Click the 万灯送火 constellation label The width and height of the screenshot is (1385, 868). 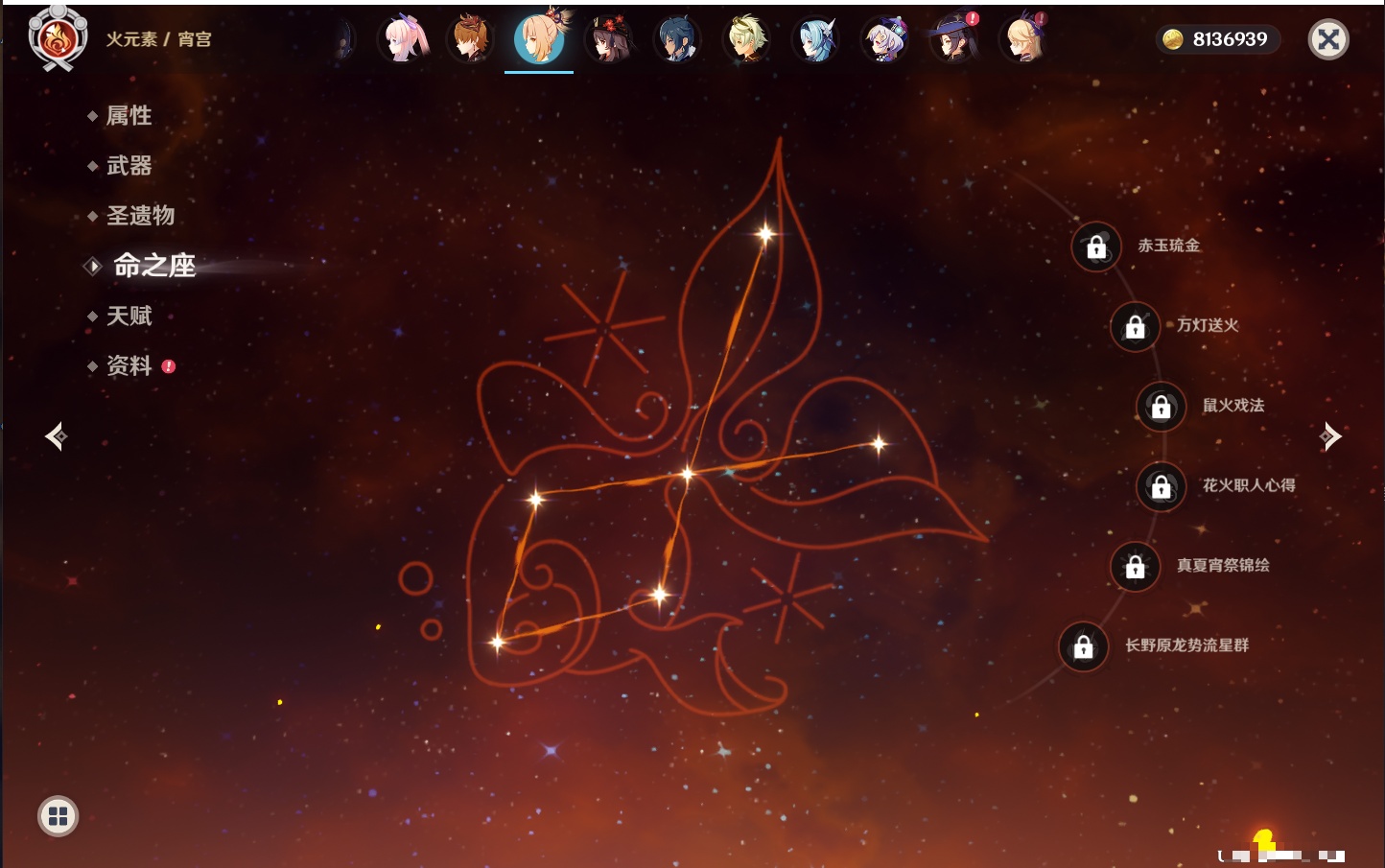point(1208,325)
